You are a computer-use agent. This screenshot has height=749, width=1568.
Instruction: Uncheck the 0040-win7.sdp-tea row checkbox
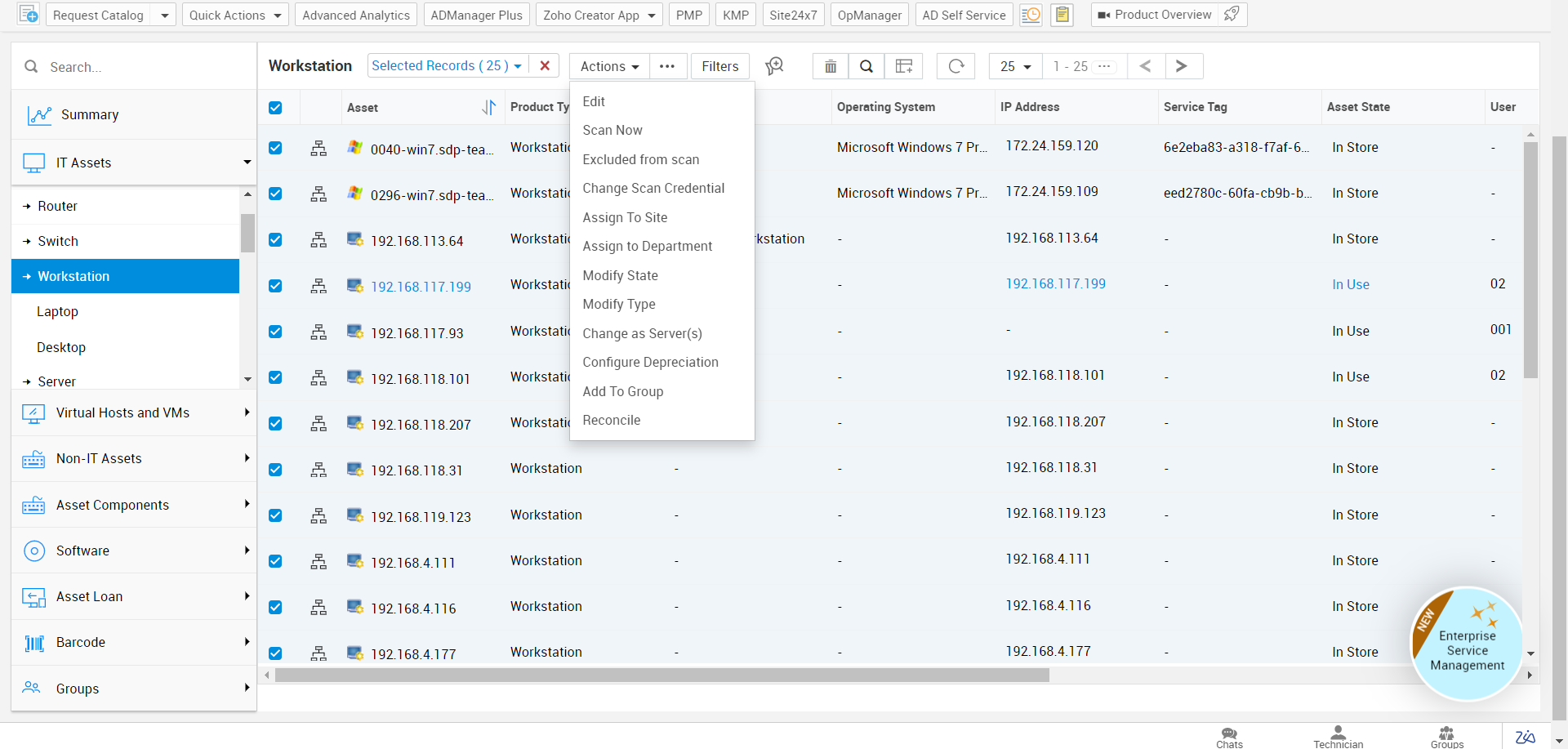tap(275, 149)
